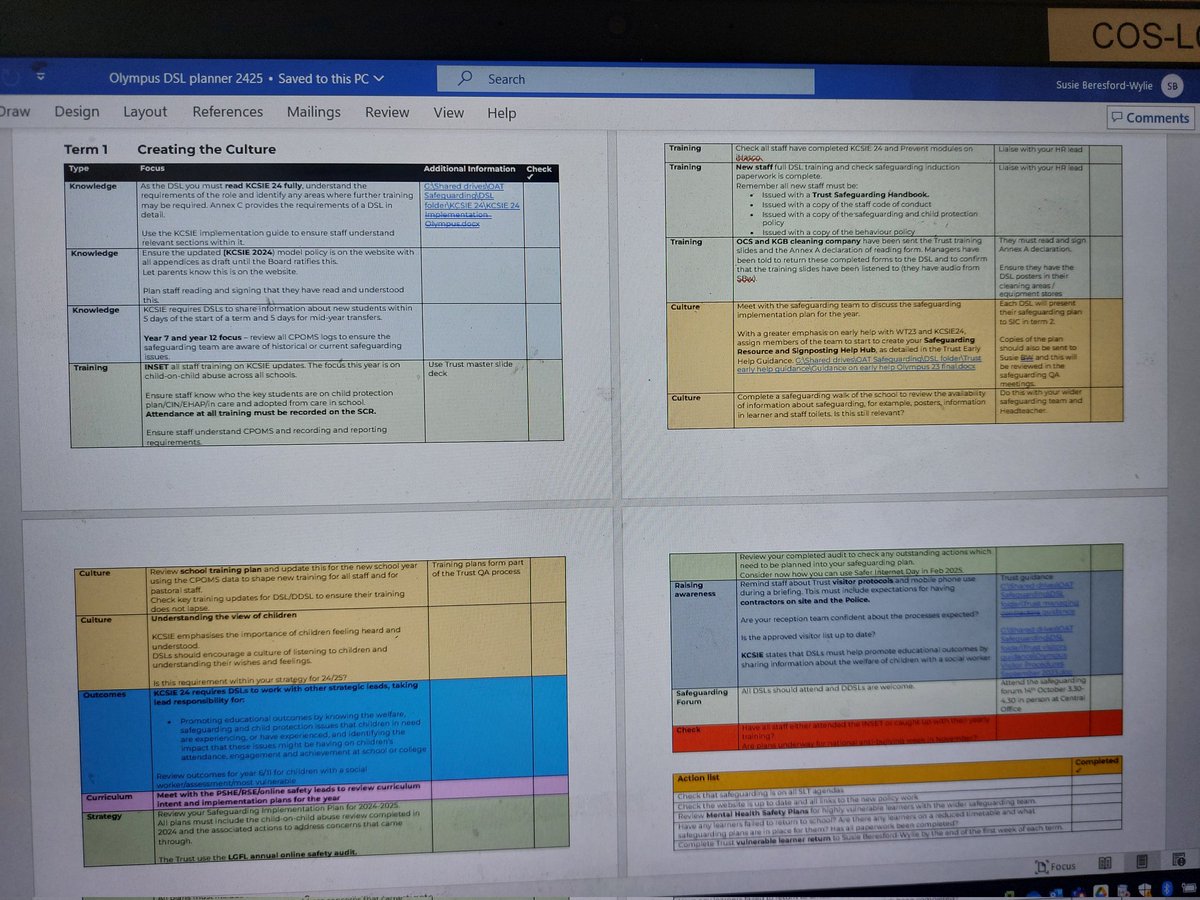Image resolution: width=1200 pixels, height=900 pixels.
Task: Click 'Use Trust master slide deck' cell
Action: click(468, 371)
